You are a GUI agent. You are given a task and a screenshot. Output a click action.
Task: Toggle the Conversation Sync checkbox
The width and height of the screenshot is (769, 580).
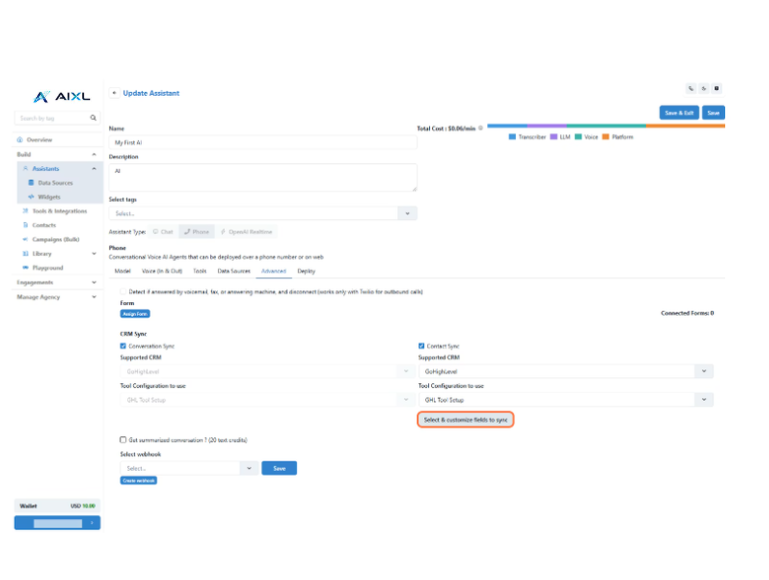[x=123, y=346]
